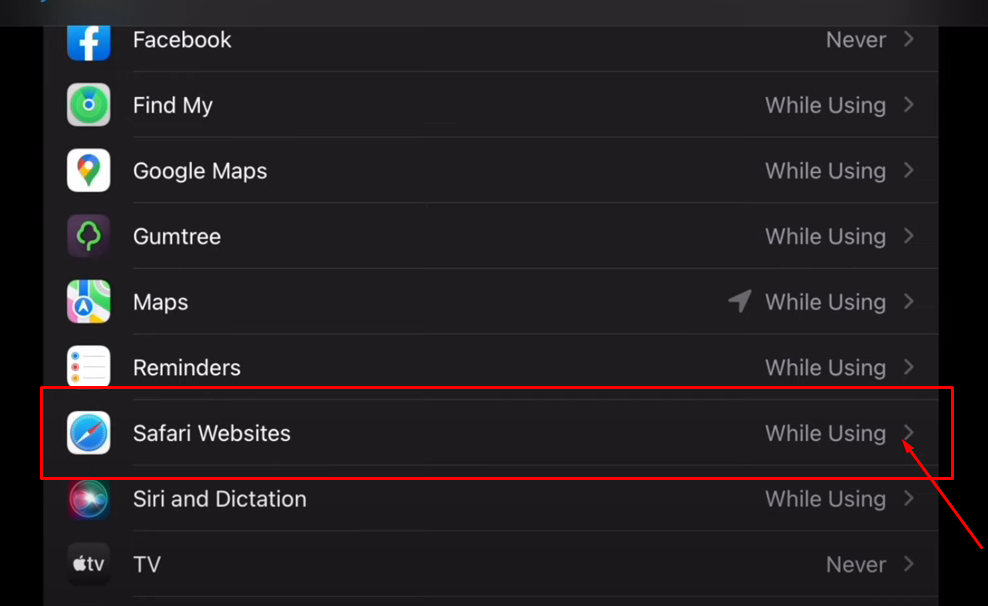Open the Find My app icon

(x=89, y=105)
